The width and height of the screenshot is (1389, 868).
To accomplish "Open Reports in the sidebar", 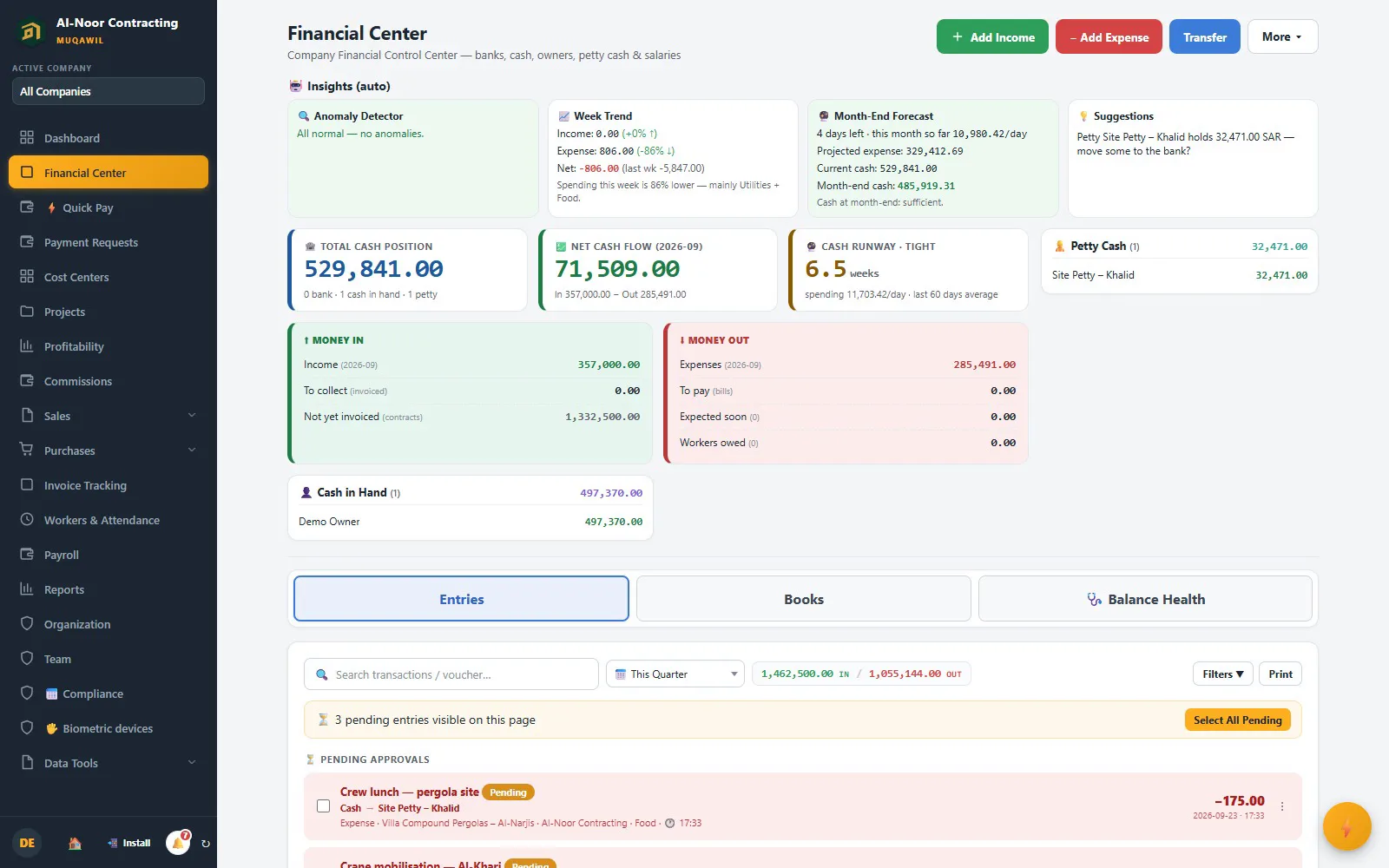I will coord(109,589).
